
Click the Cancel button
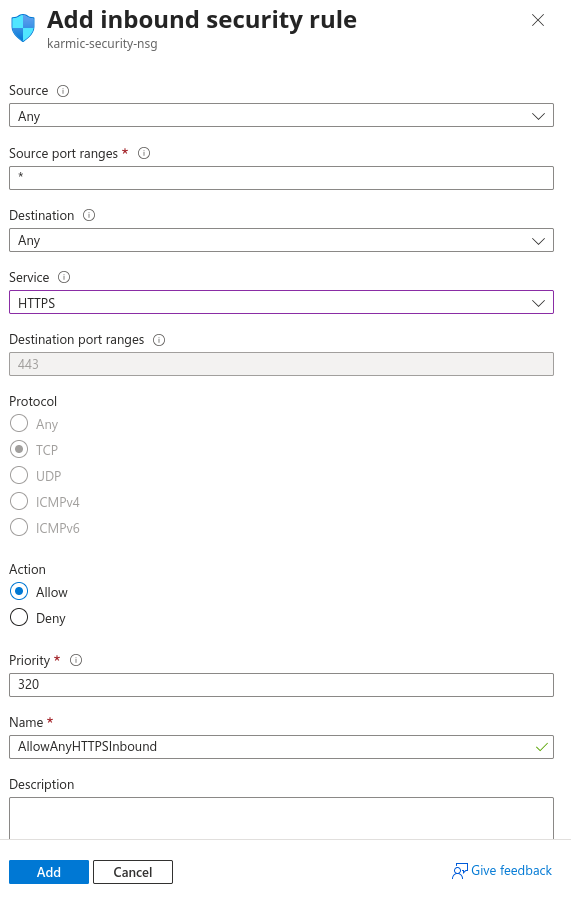point(133,872)
